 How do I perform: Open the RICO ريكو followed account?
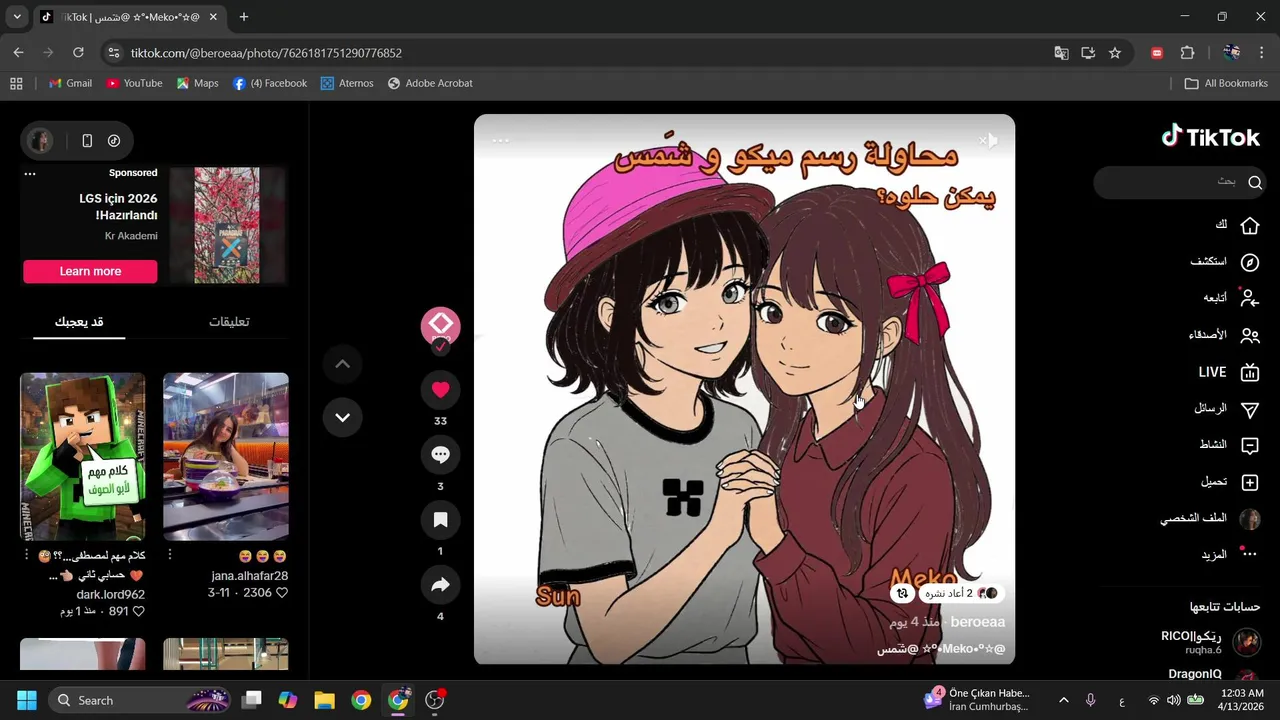1210,641
